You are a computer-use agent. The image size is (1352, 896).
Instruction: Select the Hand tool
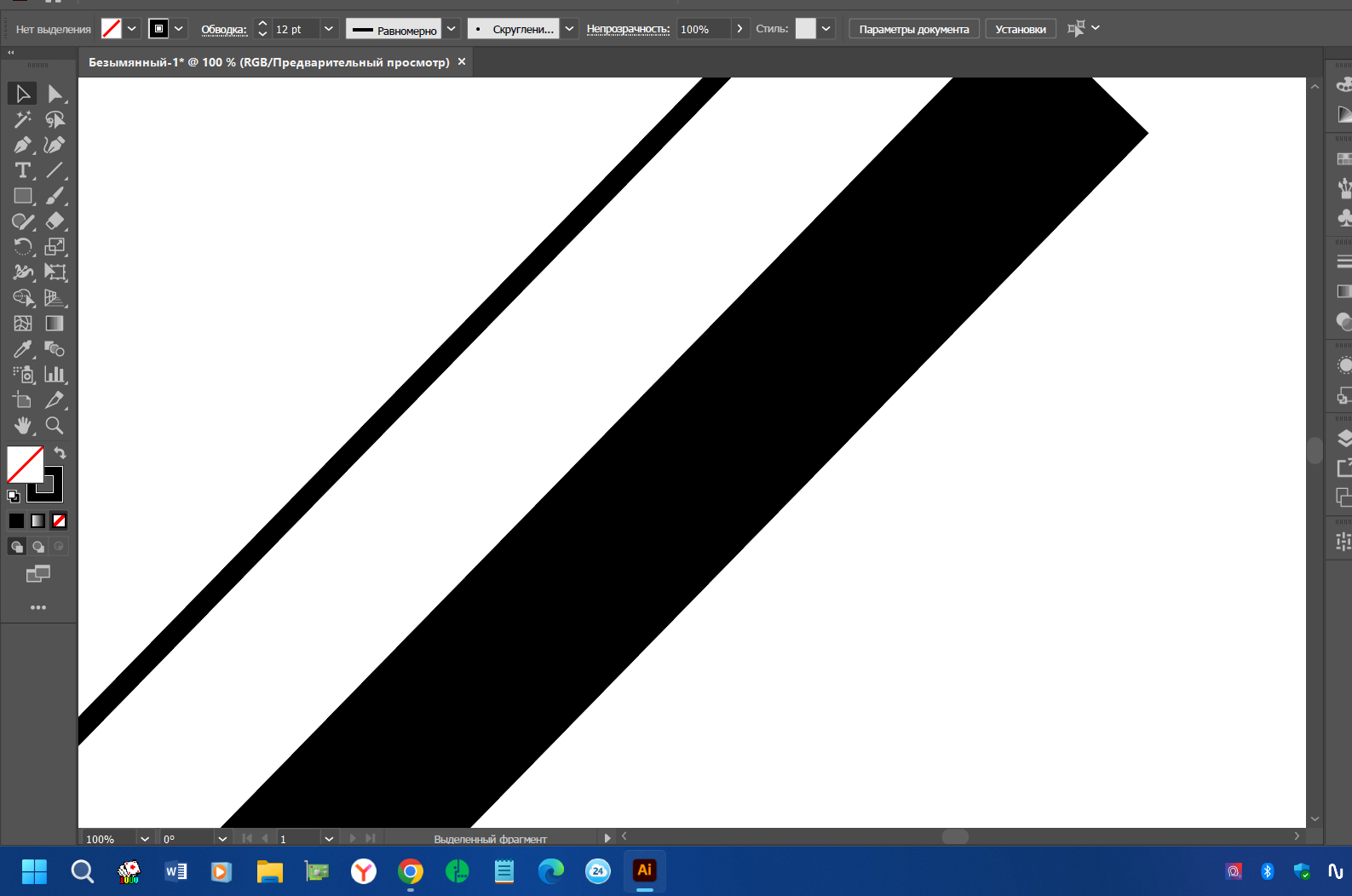22,425
